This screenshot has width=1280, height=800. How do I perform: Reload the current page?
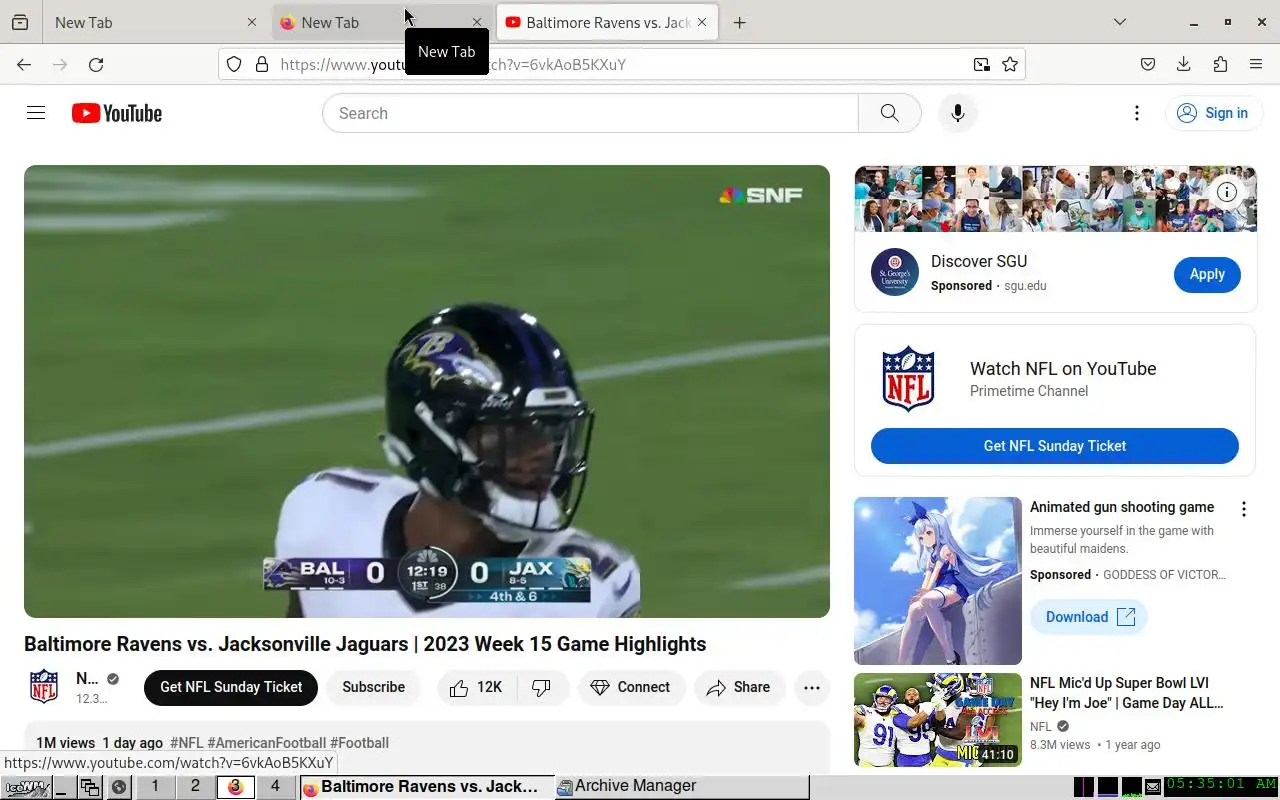(x=96, y=64)
